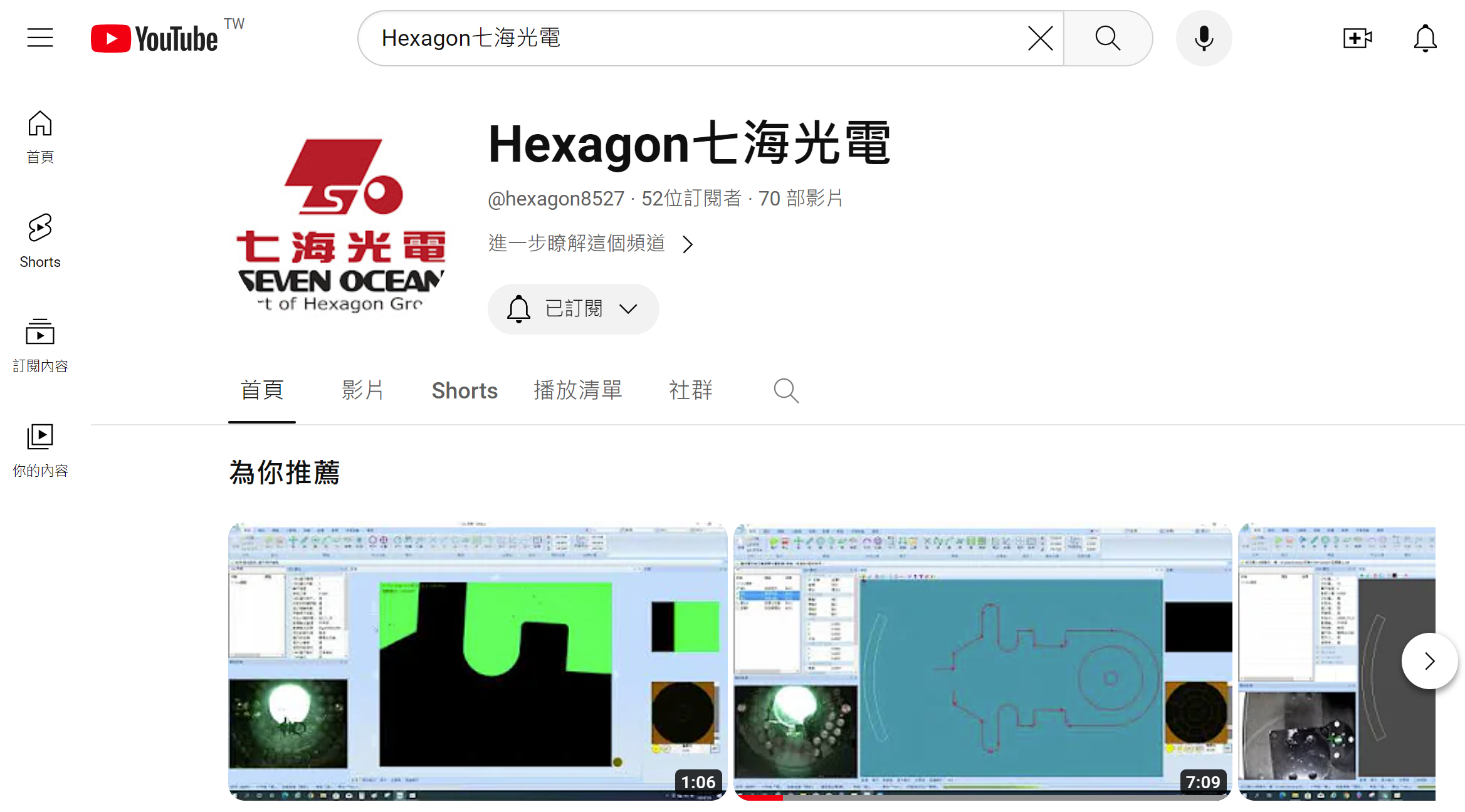1465x812 pixels.
Task: Click the channel title Hexagon七海光電
Action: (689, 143)
